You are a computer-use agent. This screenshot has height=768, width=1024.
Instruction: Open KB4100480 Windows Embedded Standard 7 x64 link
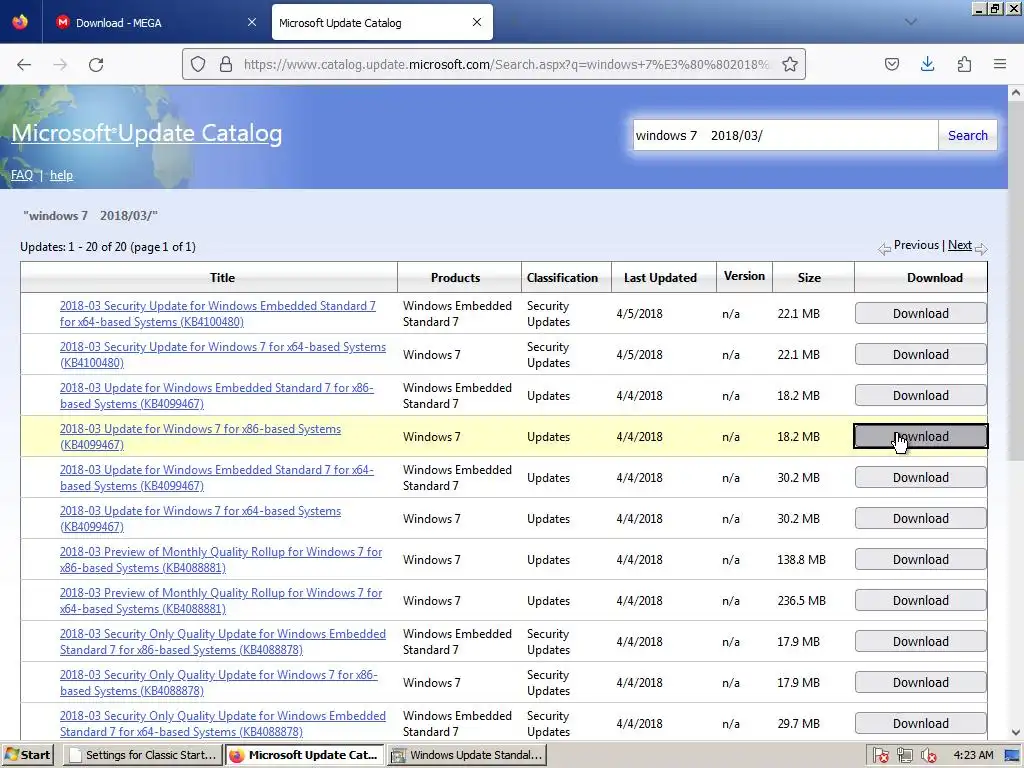[x=217, y=313]
